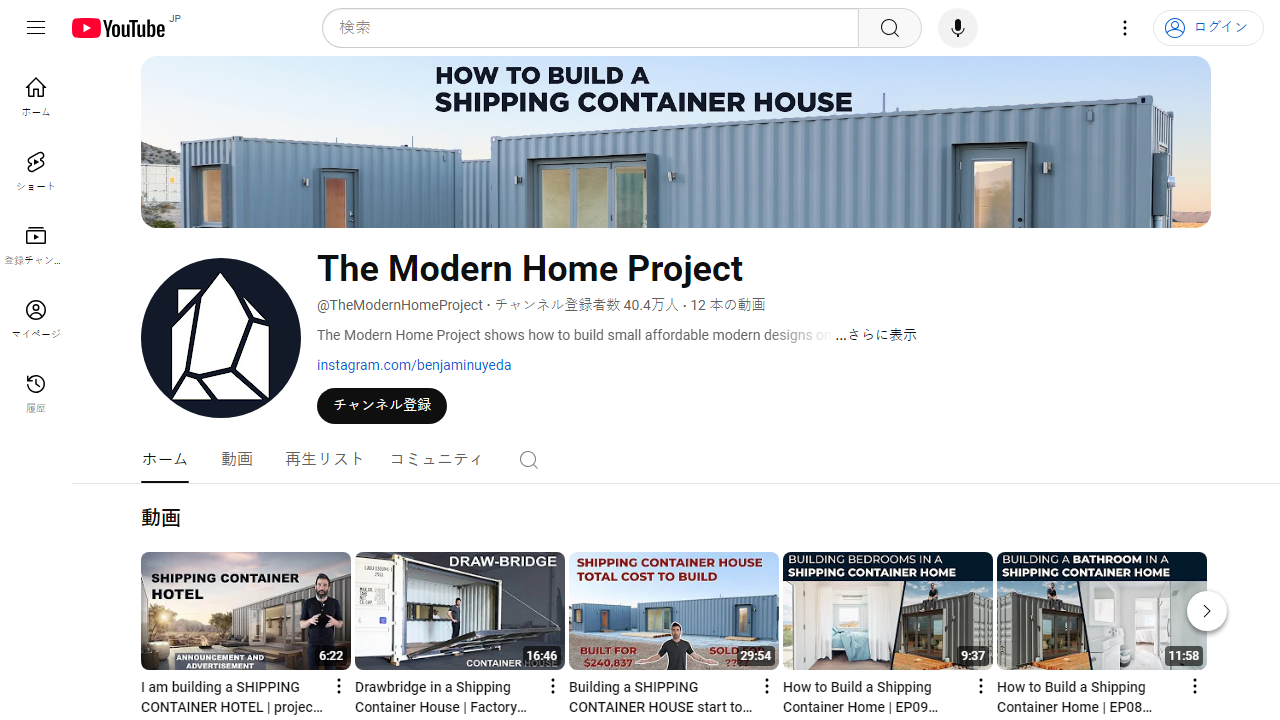Click the チャンネル登録 subscribe button
The image size is (1280, 720).
pos(382,406)
